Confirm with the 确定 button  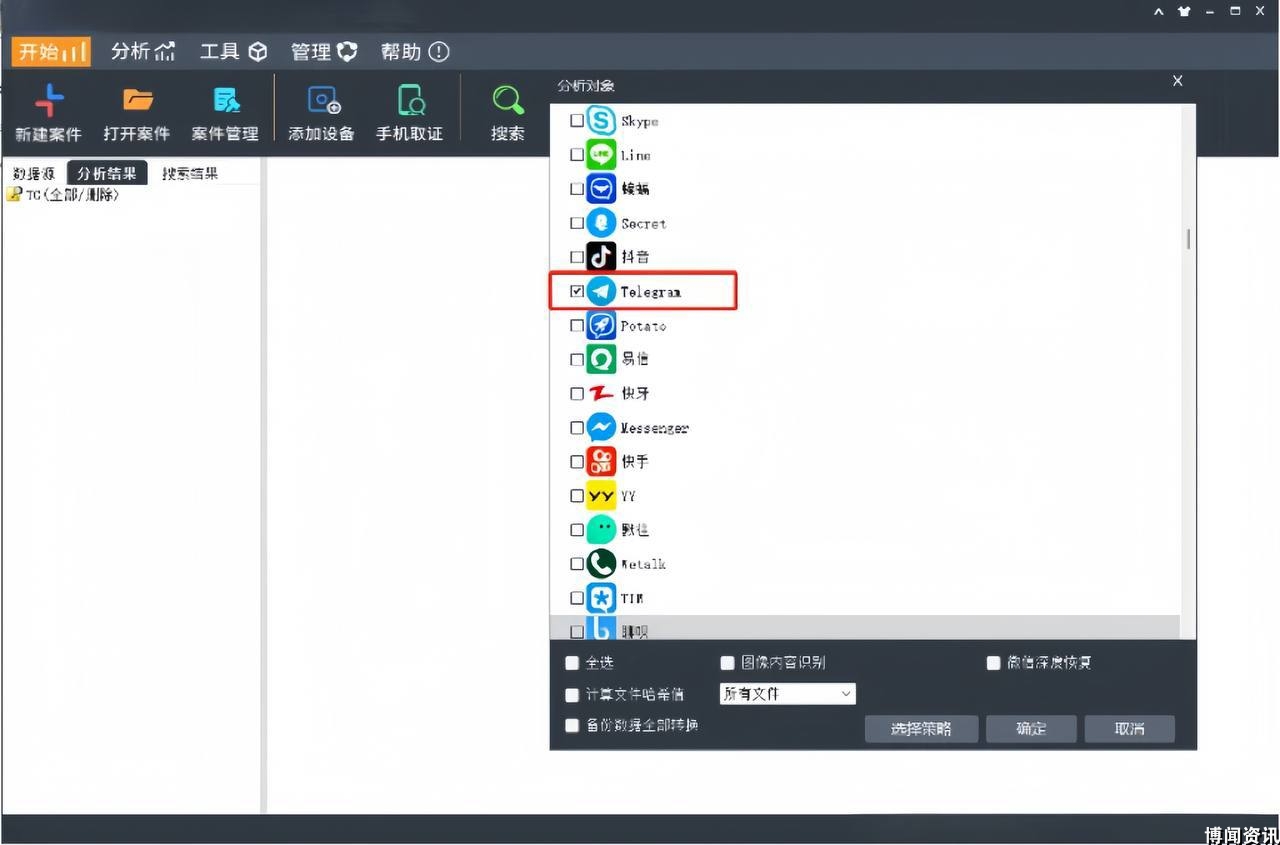[x=1031, y=728]
